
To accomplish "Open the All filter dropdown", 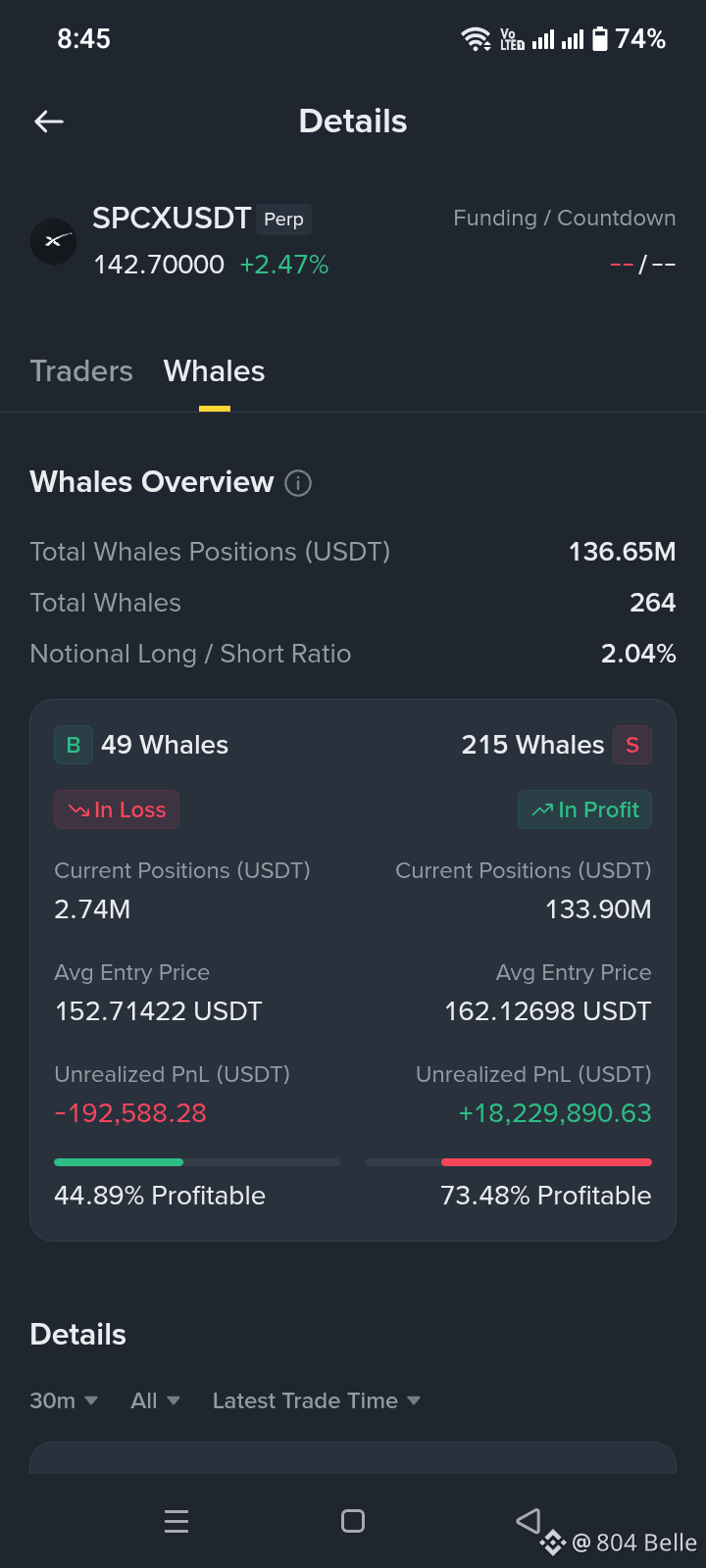I will 155,1400.
